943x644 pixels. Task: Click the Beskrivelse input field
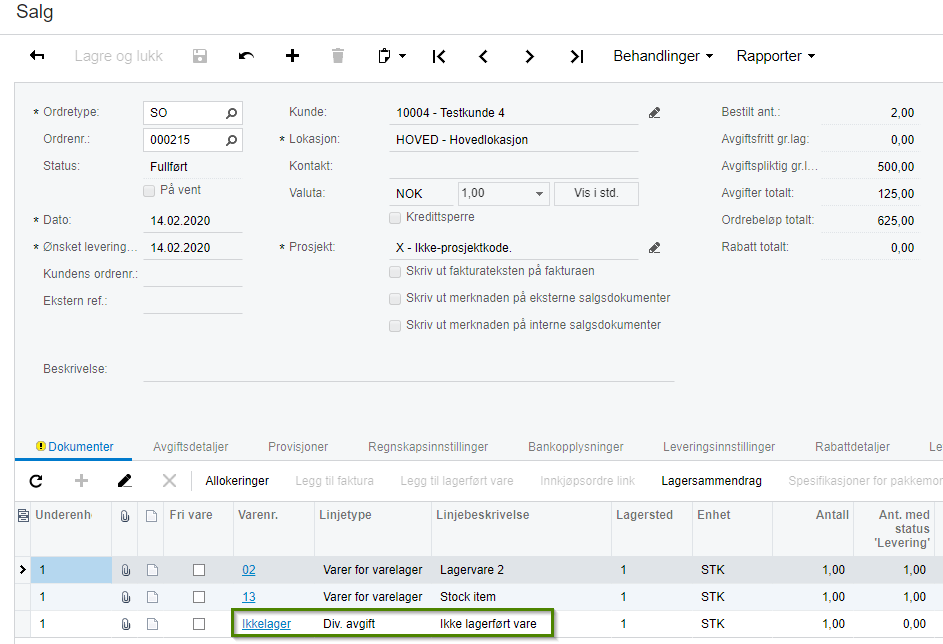(x=408, y=369)
